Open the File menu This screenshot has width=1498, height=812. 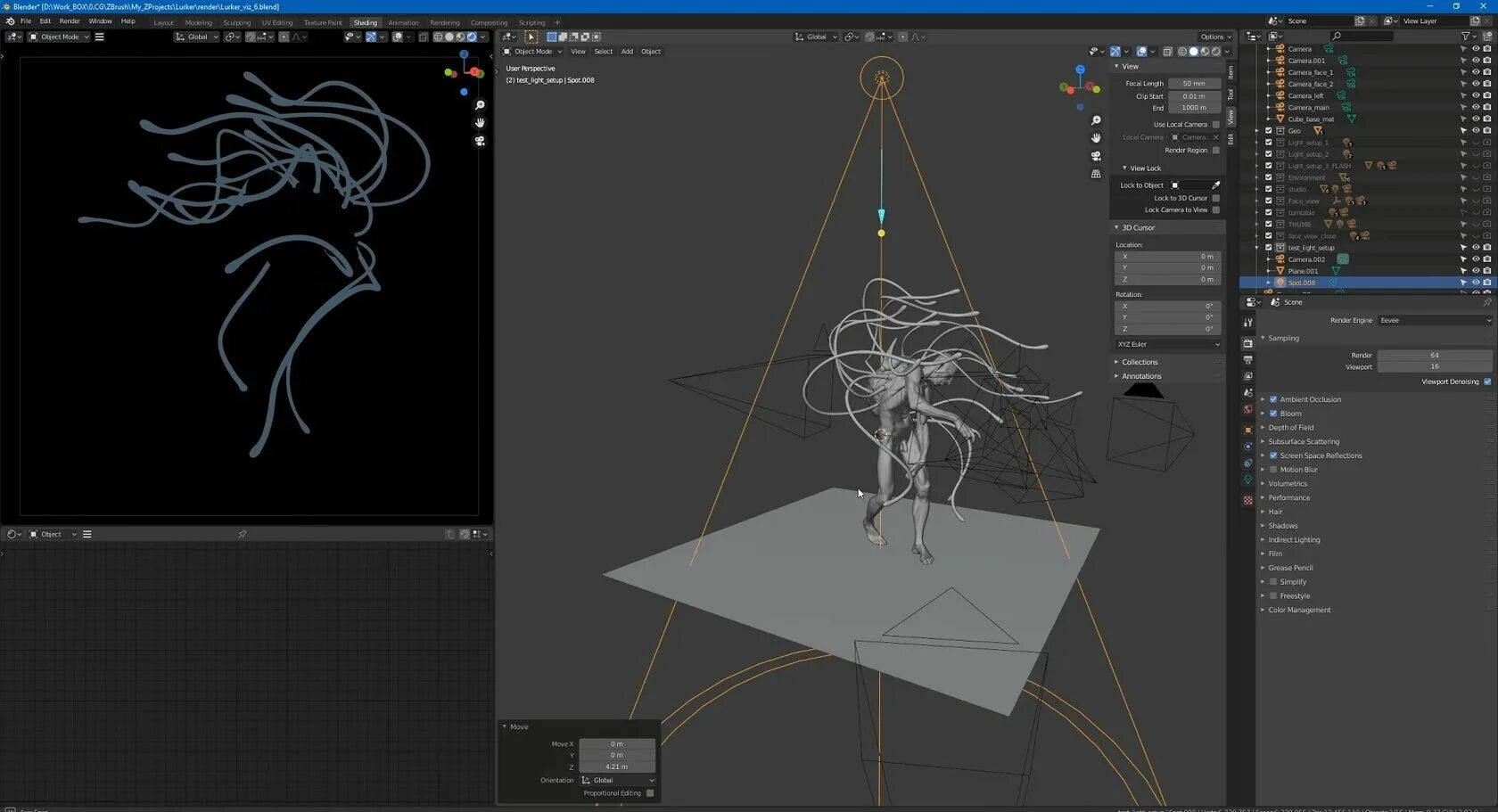(x=26, y=21)
